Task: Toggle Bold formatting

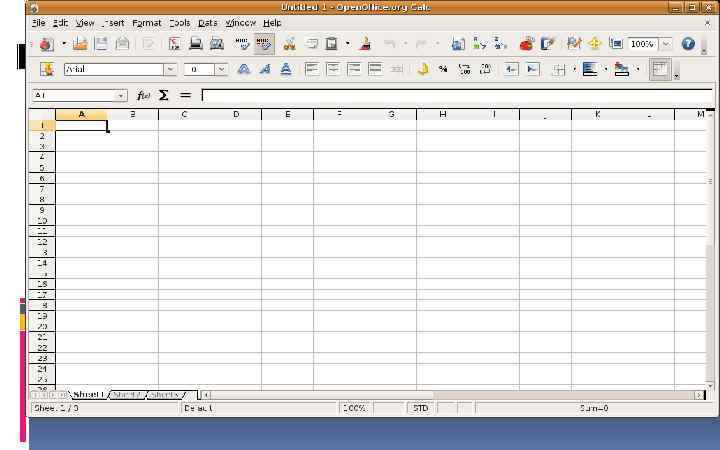Action: pyautogui.click(x=244, y=69)
